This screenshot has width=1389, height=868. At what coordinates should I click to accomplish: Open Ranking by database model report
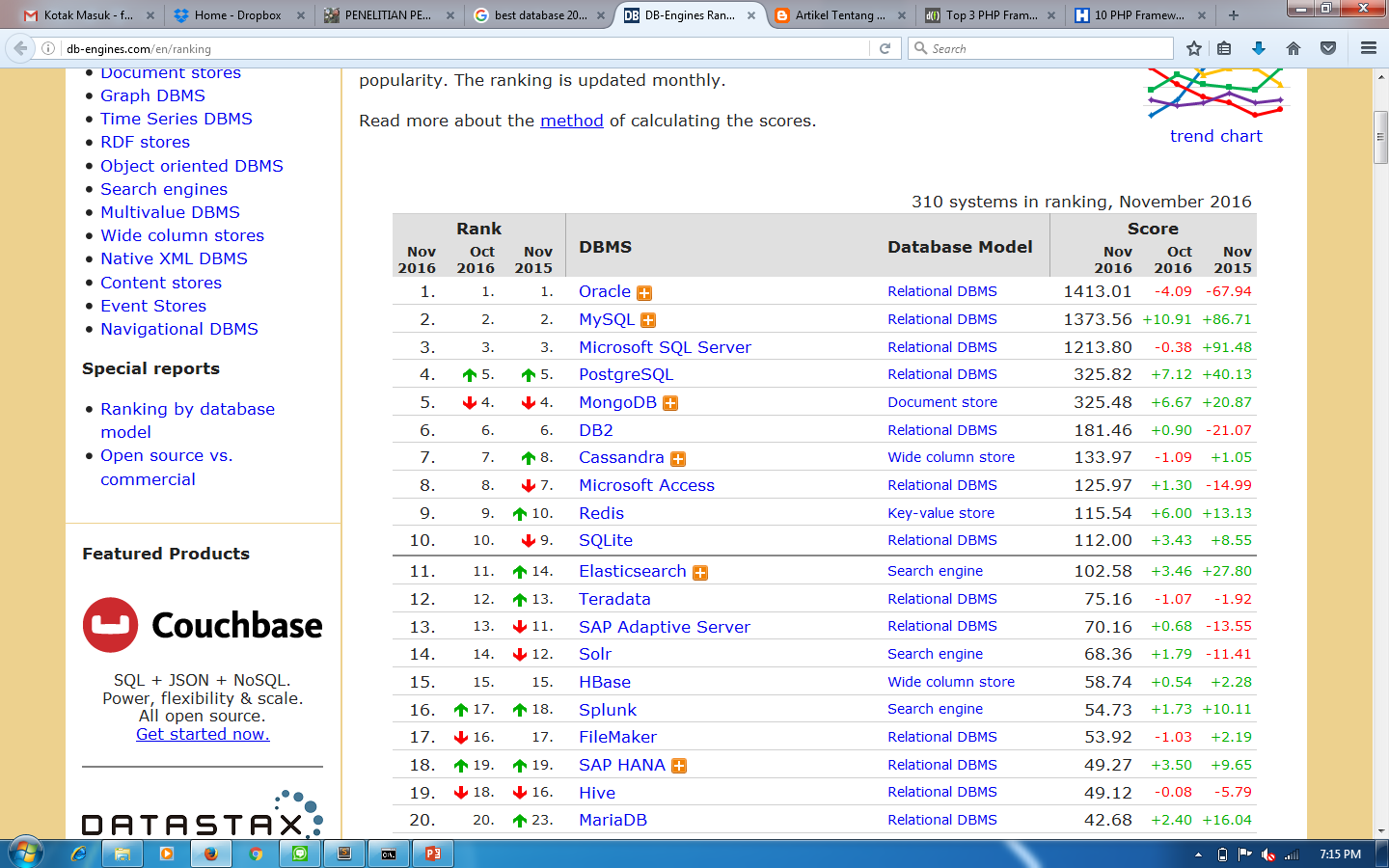(187, 420)
